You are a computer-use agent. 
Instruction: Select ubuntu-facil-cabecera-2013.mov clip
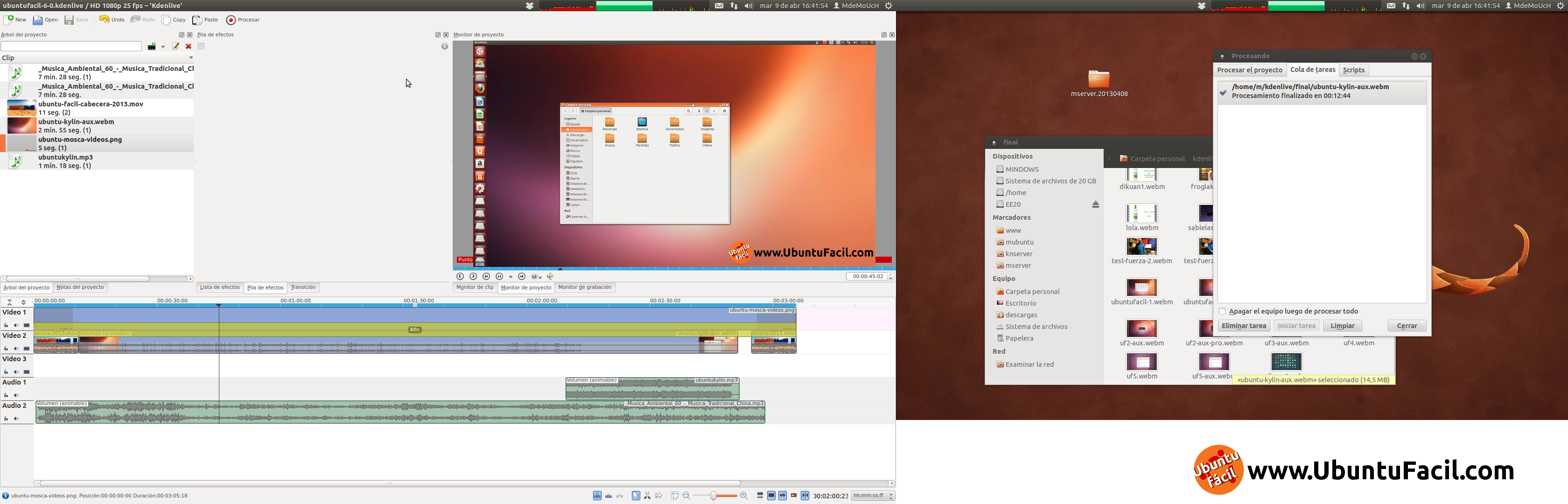(x=97, y=108)
